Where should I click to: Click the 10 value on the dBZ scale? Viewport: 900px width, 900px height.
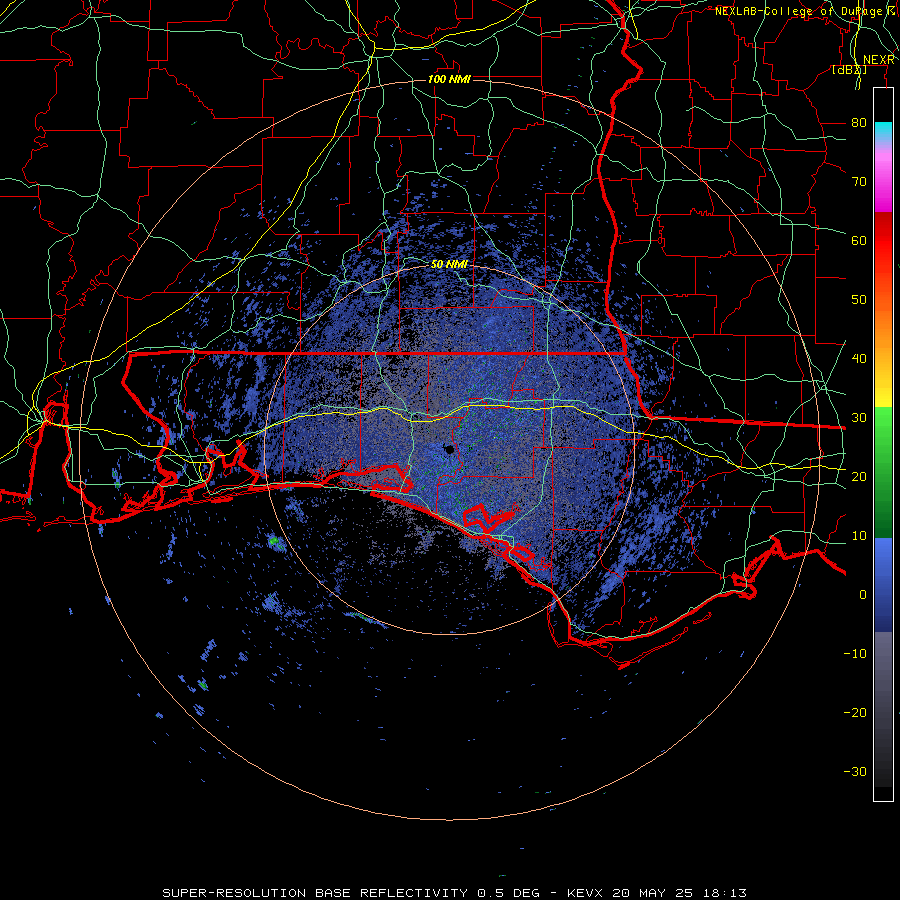coord(859,536)
